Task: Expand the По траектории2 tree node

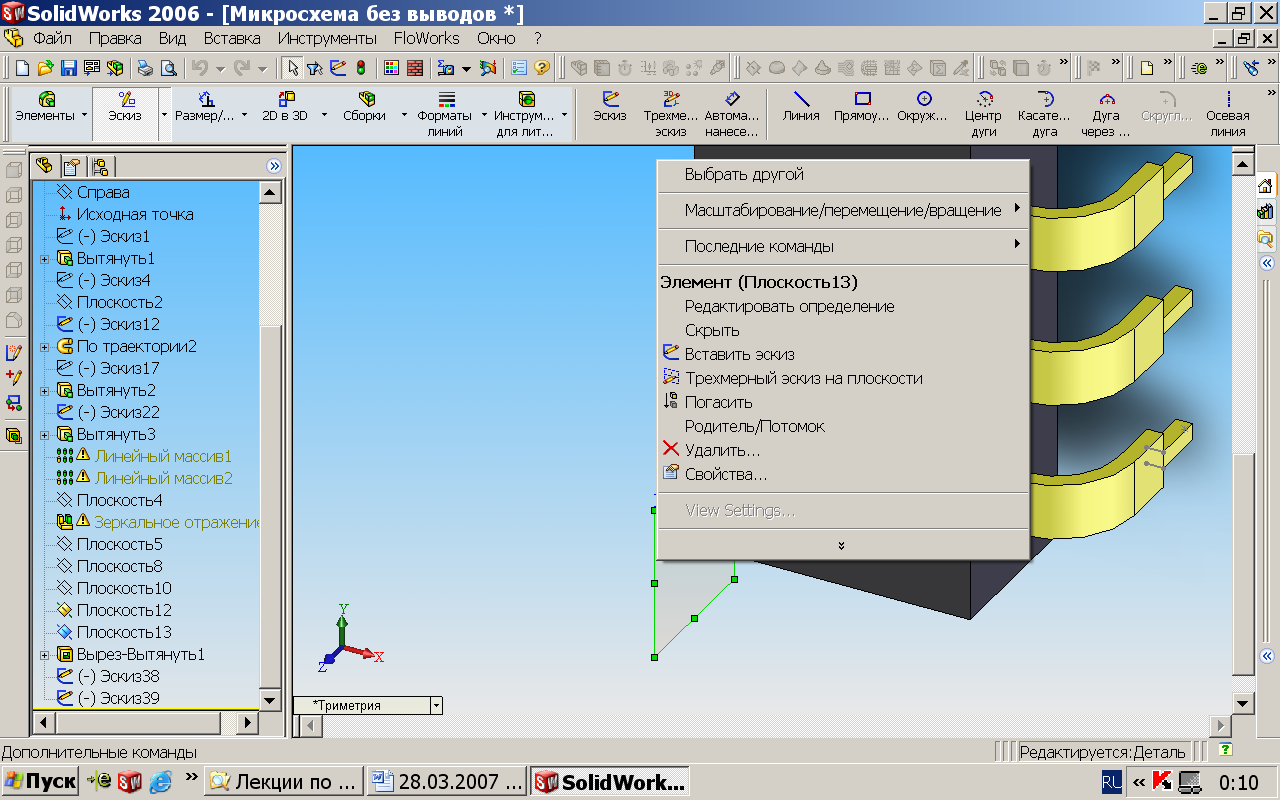Action: (44, 347)
